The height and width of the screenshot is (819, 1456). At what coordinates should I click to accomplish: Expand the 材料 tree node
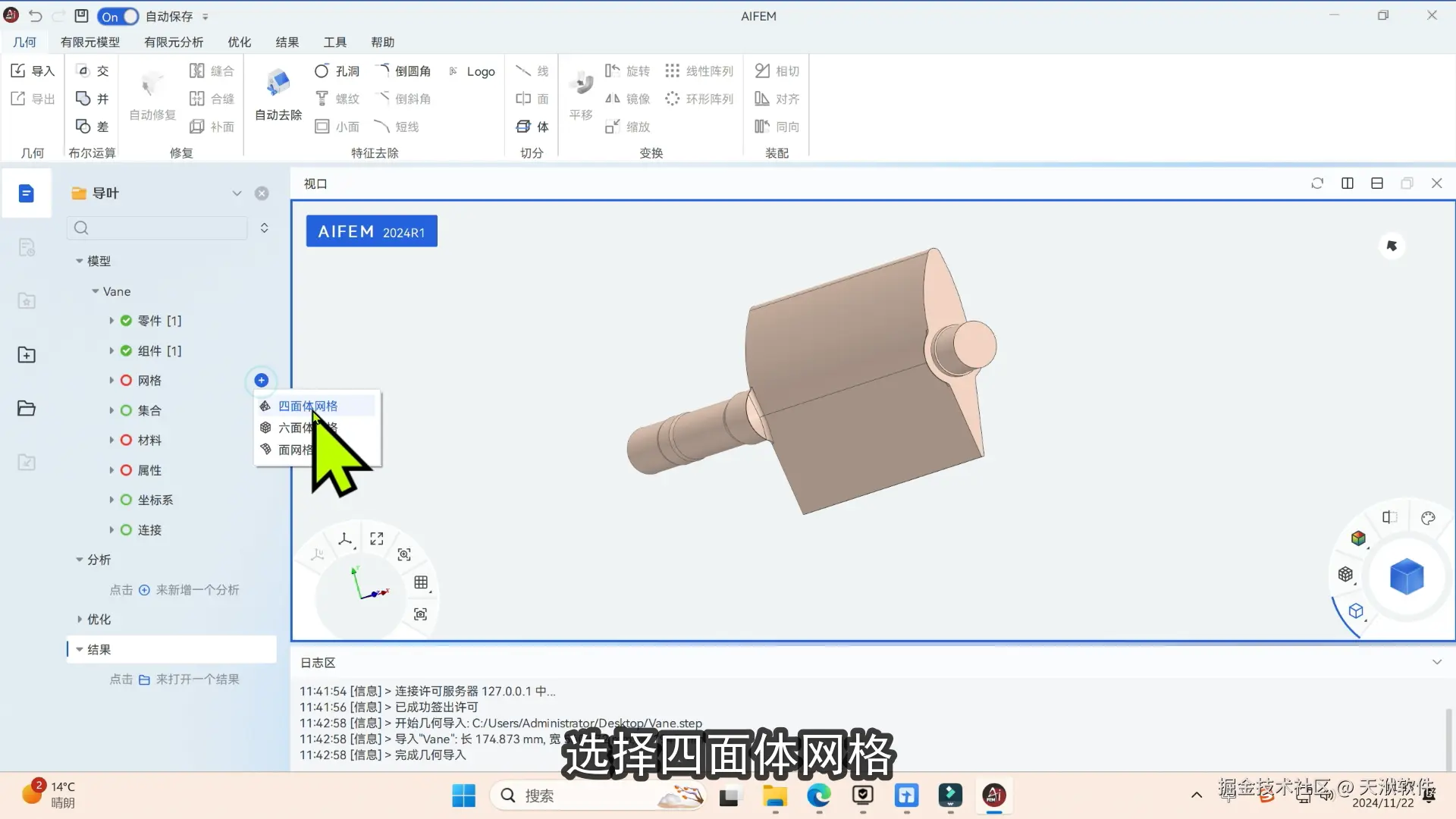pos(111,441)
